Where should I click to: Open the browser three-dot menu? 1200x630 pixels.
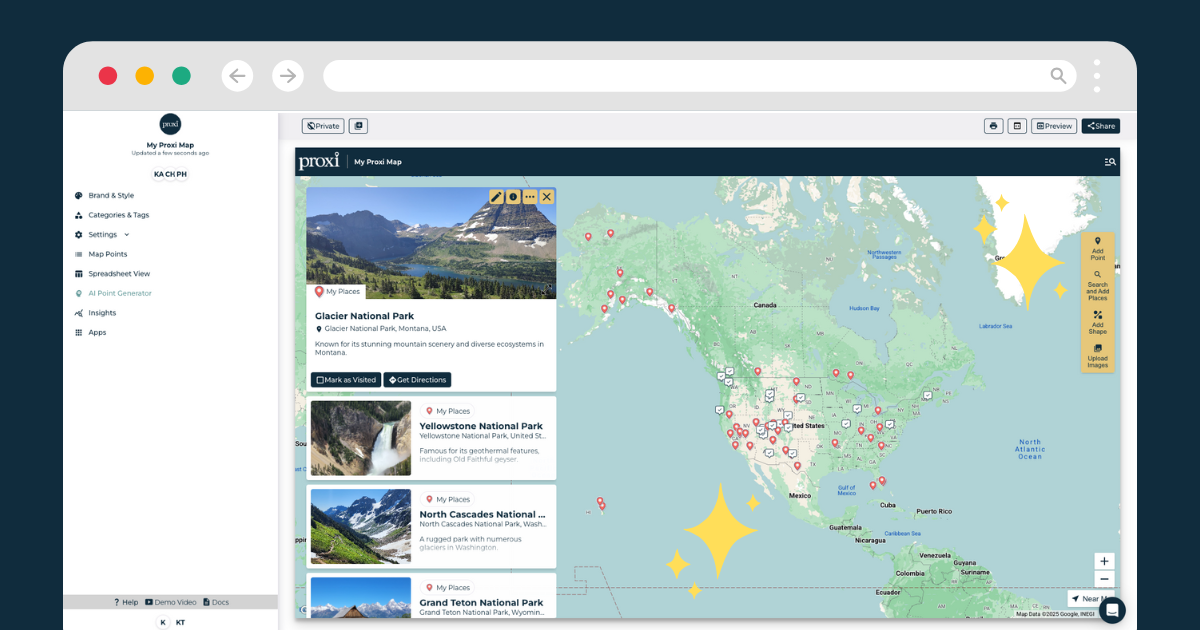point(1097,76)
